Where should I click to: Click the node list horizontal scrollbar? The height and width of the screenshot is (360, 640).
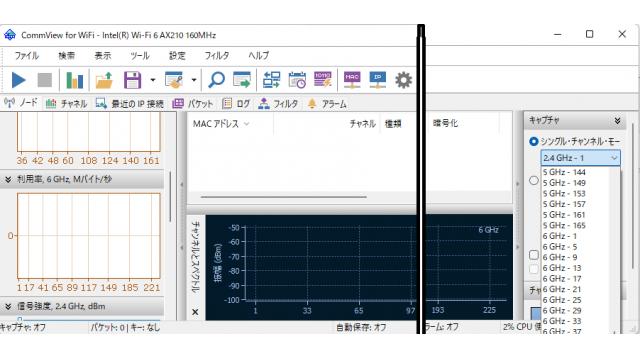(x=284, y=197)
